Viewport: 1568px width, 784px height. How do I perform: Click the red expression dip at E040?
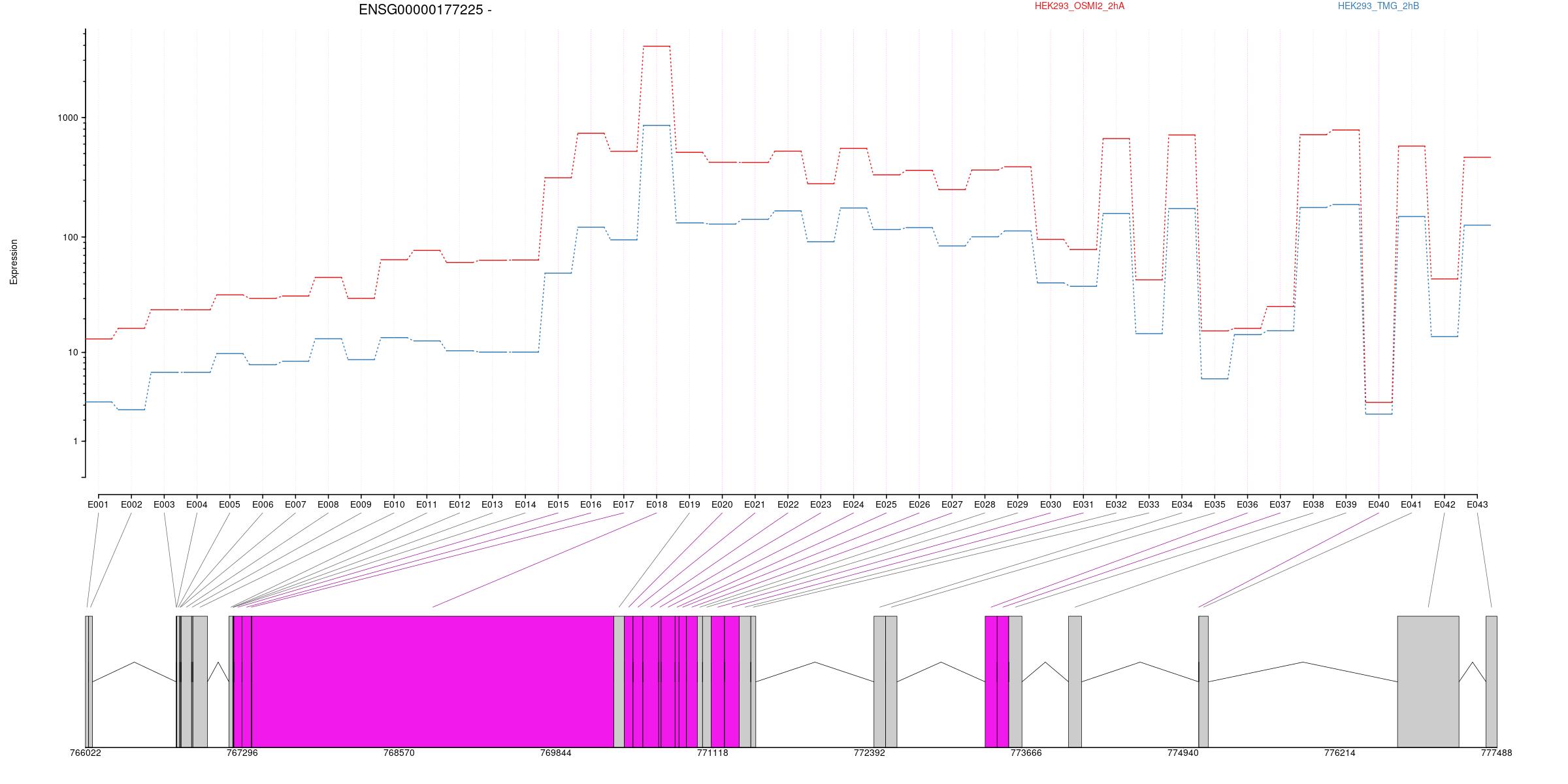1379,402
